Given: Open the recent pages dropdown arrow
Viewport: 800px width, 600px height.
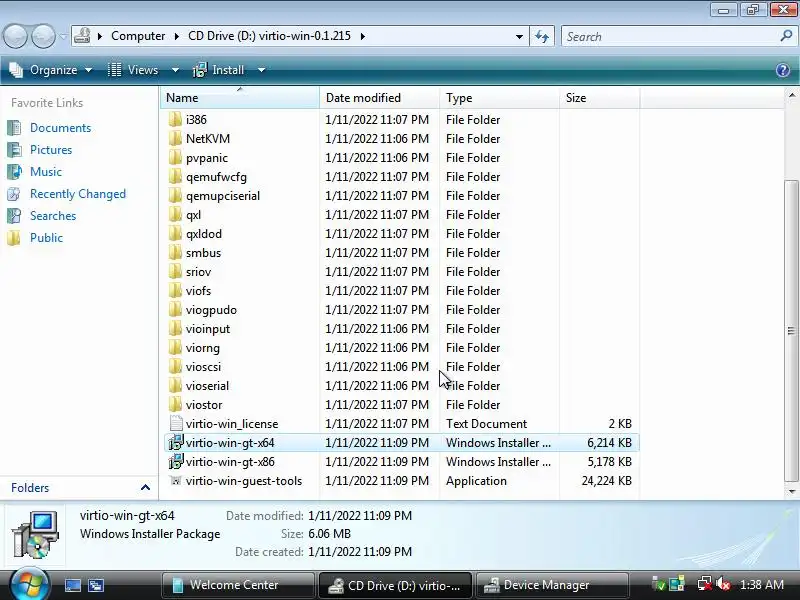Looking at the screenshot, I should point(63,36).
